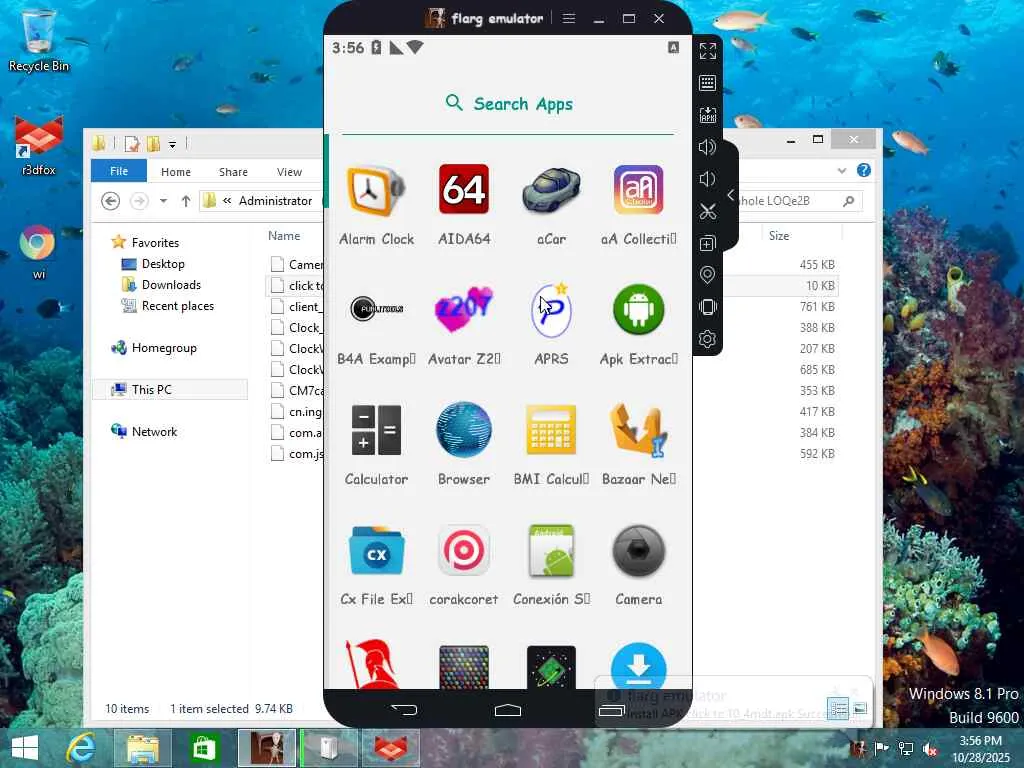Image resolution: width=1024 pixels, height=768 pixels.
Task: Open emulator settings gear
Action: pos(707,339)
